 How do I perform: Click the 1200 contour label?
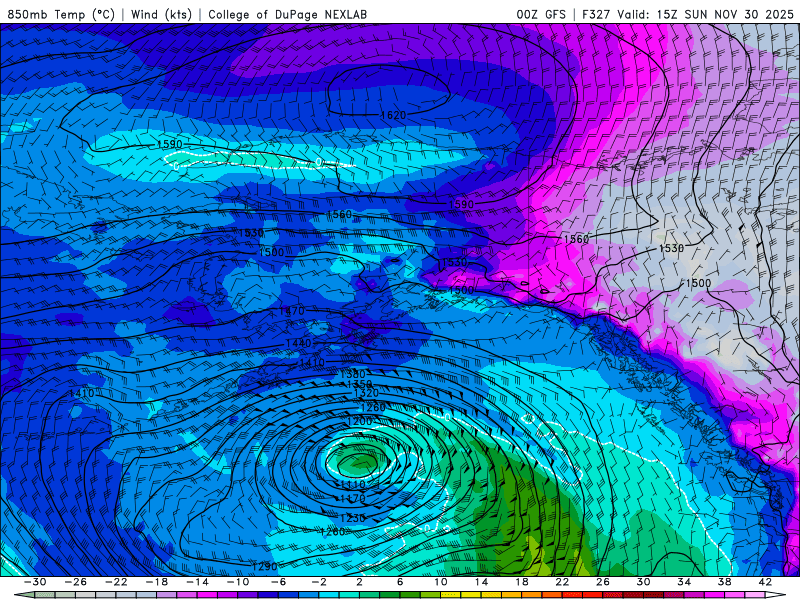pyautogui.click(x=359, y=421)
